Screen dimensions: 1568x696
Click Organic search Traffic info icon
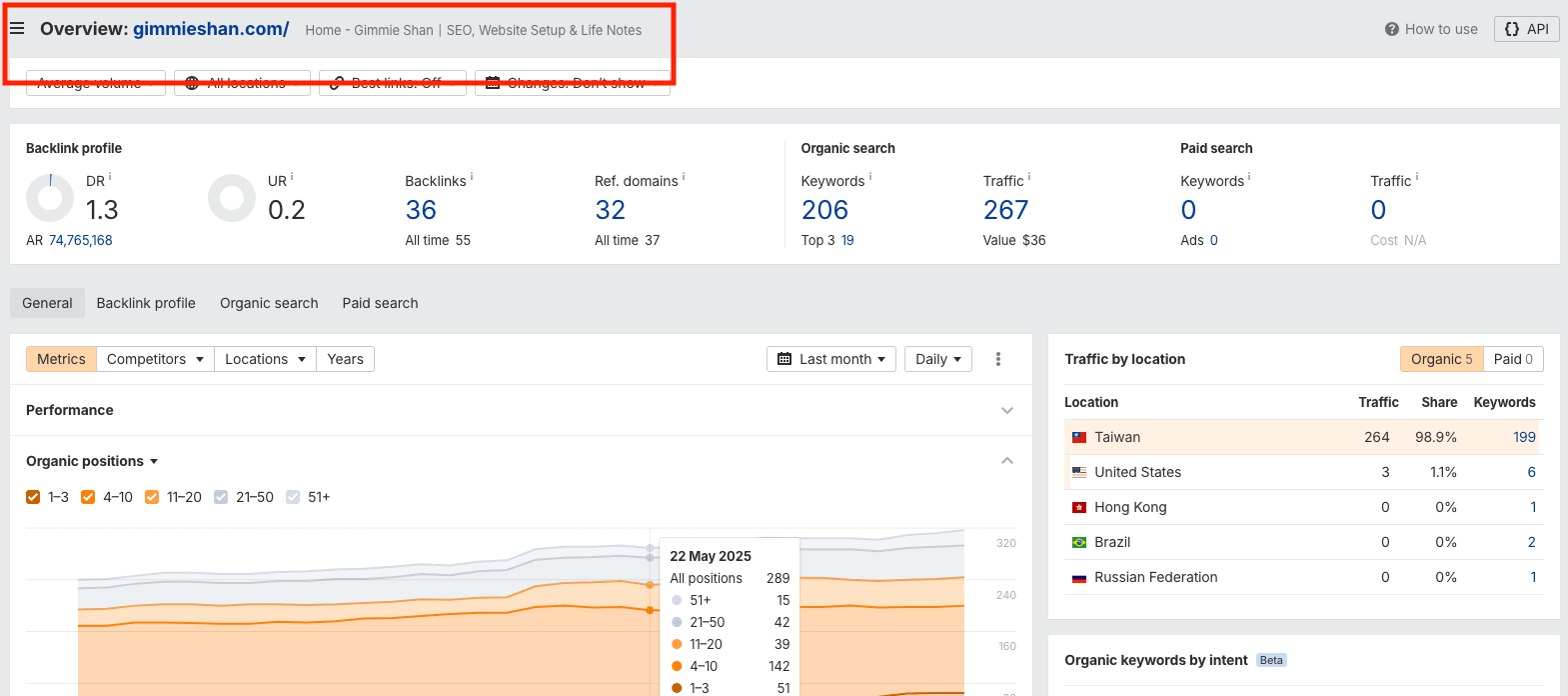(x=1029, y=177)
